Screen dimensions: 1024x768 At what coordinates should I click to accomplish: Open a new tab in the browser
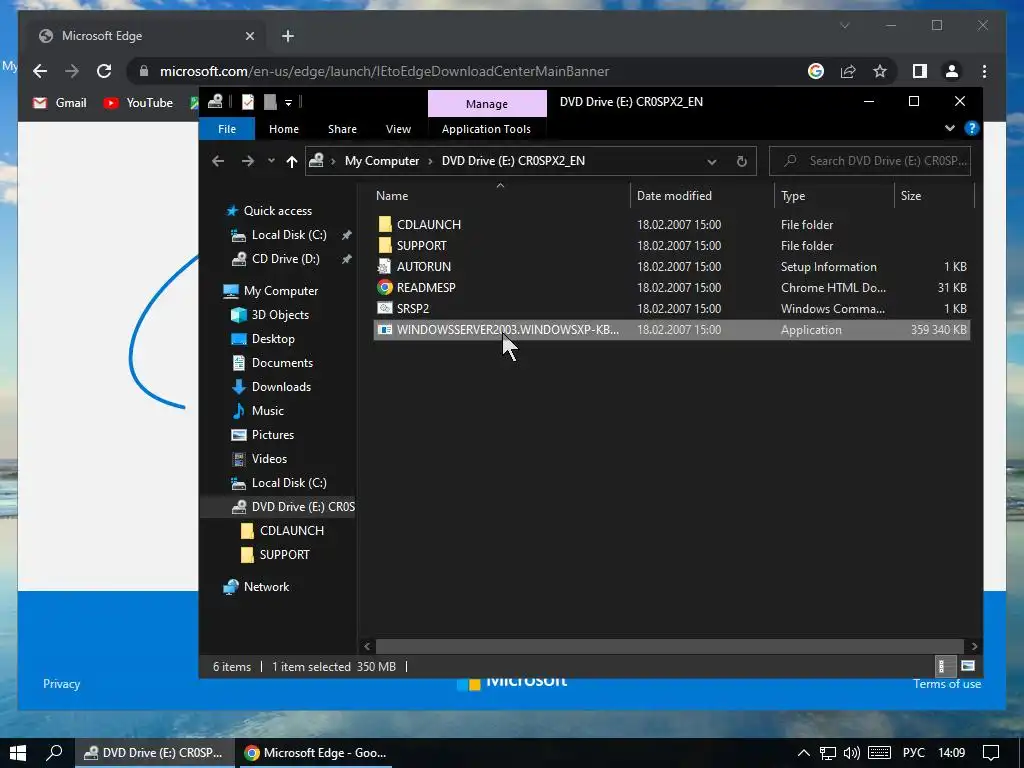coord(288,36)
